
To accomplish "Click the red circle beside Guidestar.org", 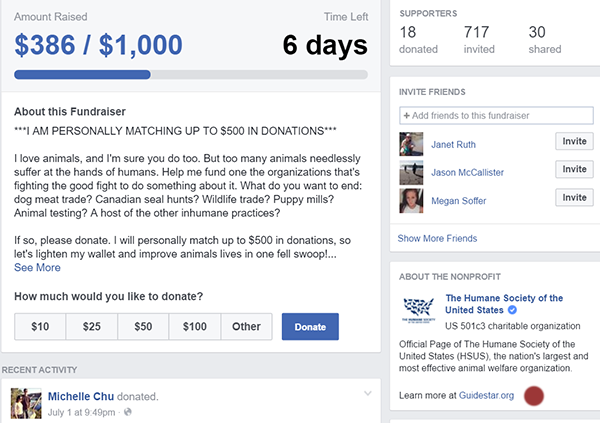I will 534,396.
